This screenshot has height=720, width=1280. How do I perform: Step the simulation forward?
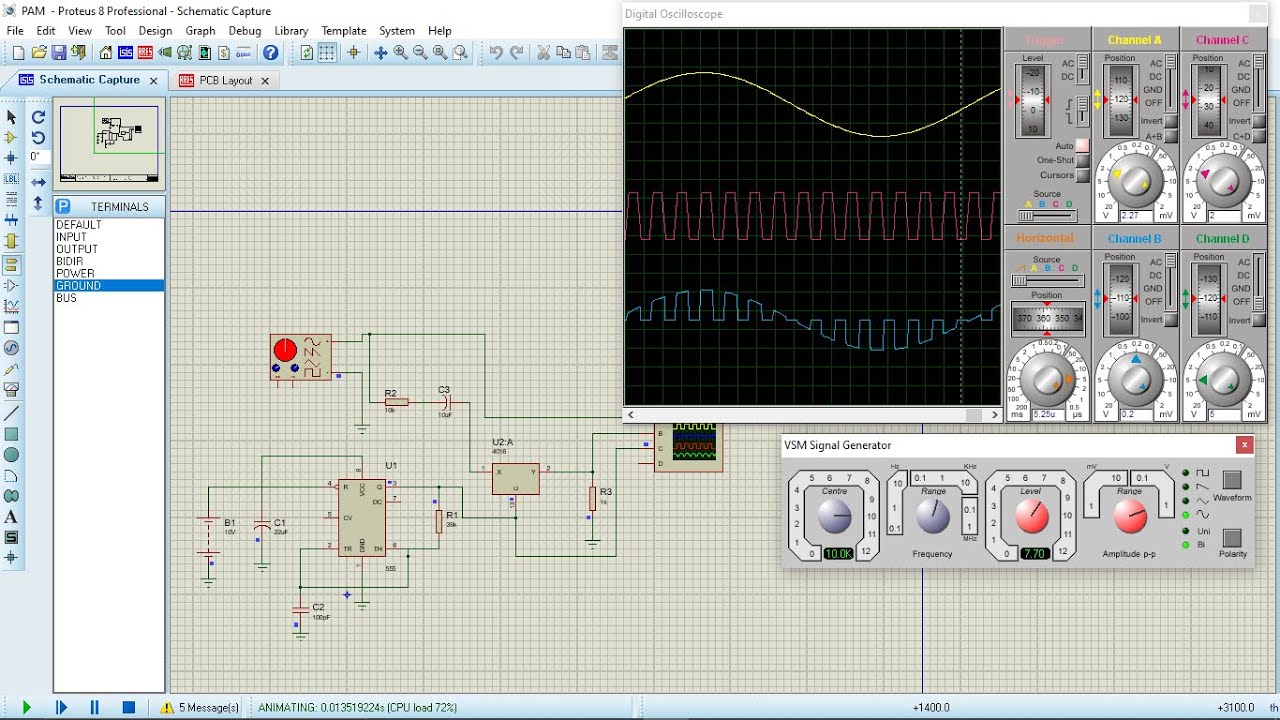[61, 707]
